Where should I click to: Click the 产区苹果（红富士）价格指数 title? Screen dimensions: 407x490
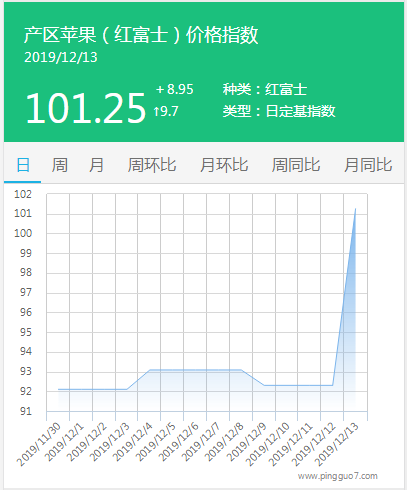pos(141,35)
